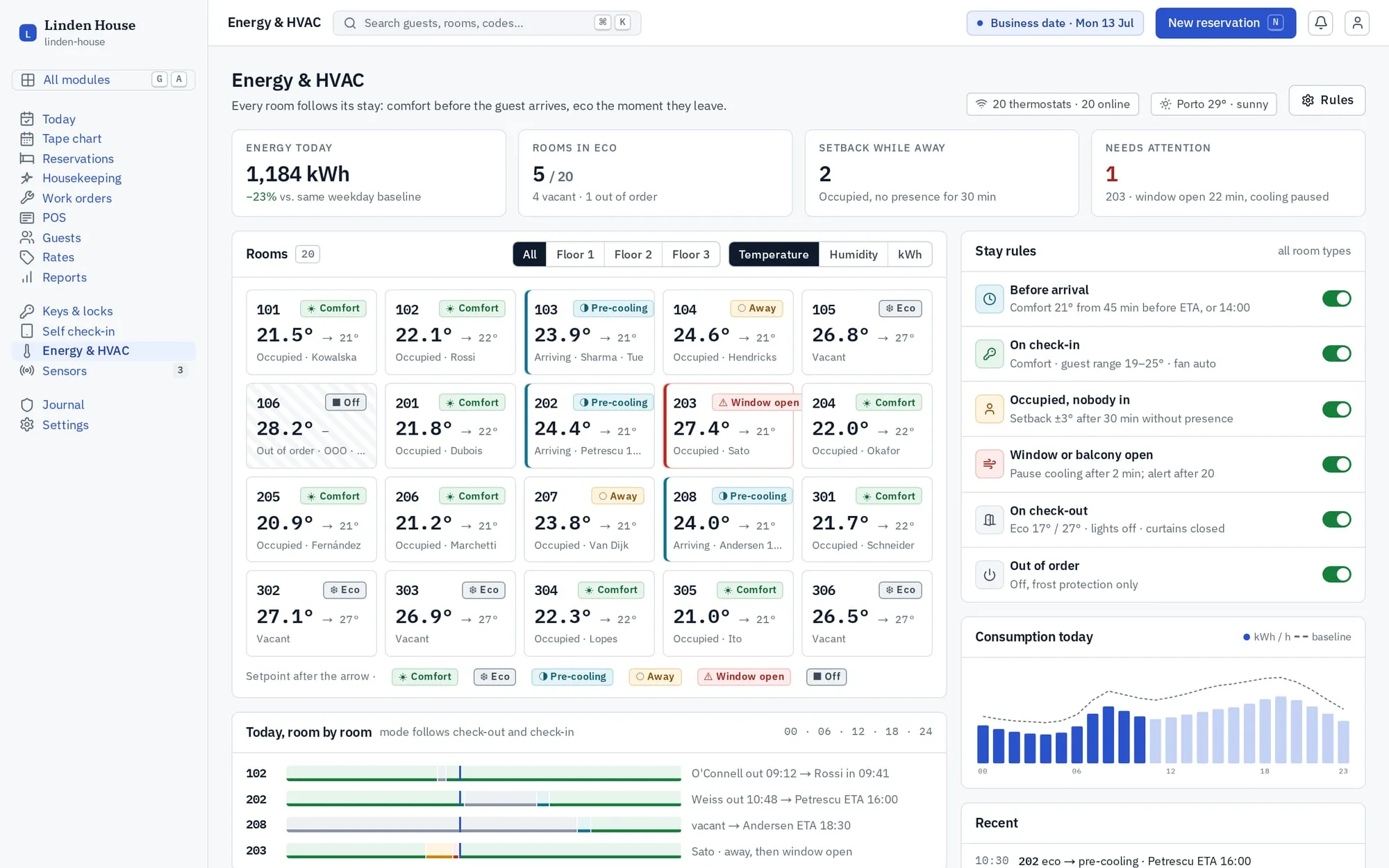
Task: Click the Tape chart icon
Action: (27, 139)
